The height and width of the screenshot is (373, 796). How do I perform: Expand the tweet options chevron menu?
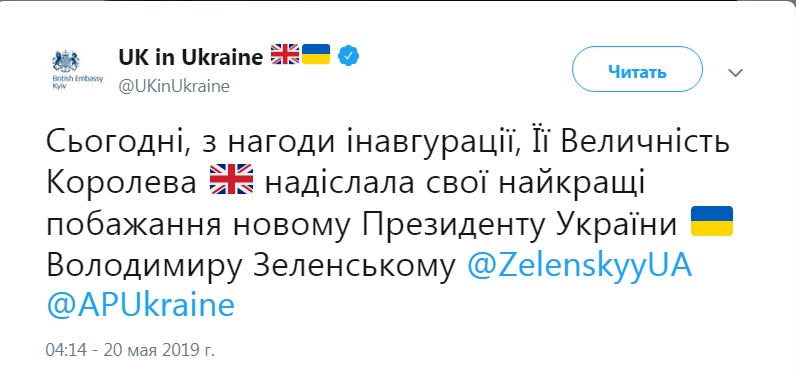click(x=735, y=73)
